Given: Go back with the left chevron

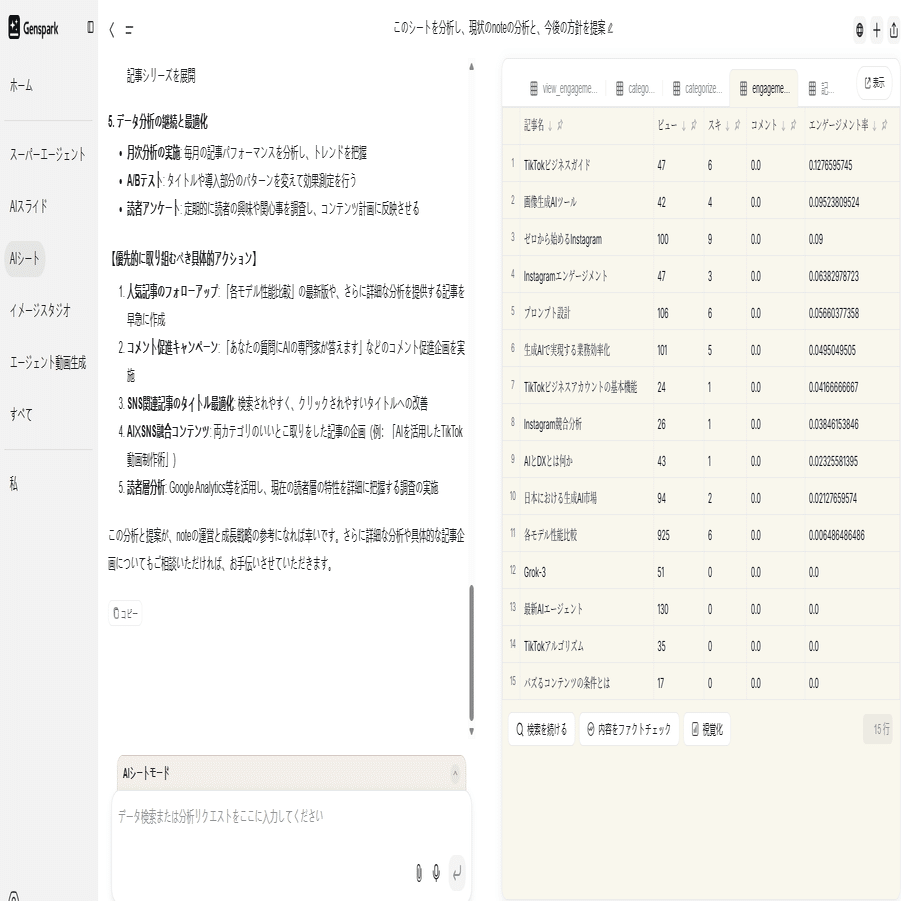Looking at the screenshot, I should tap(112, 29).
